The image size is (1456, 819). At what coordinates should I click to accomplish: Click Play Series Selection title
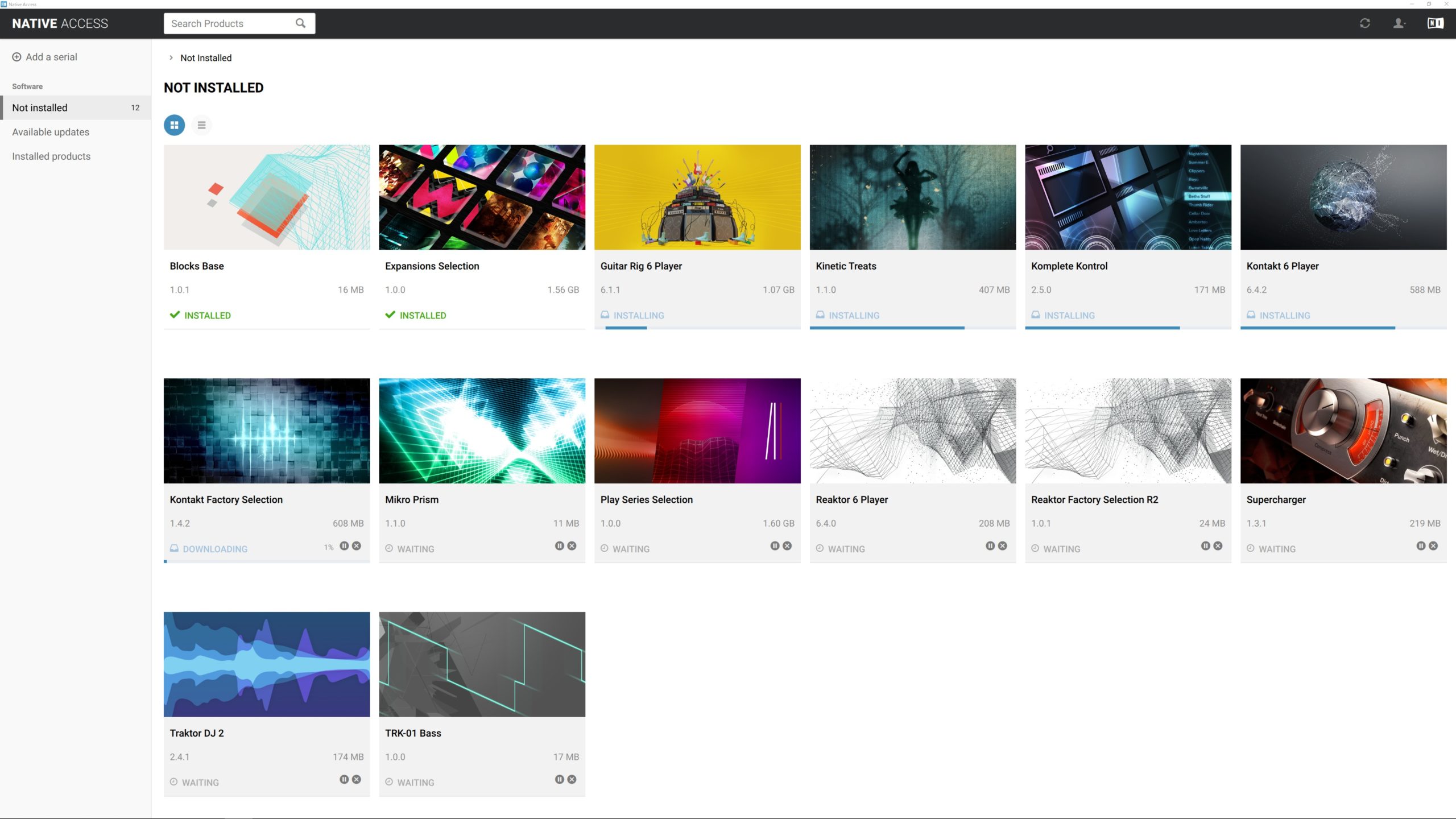click(647, 499)
